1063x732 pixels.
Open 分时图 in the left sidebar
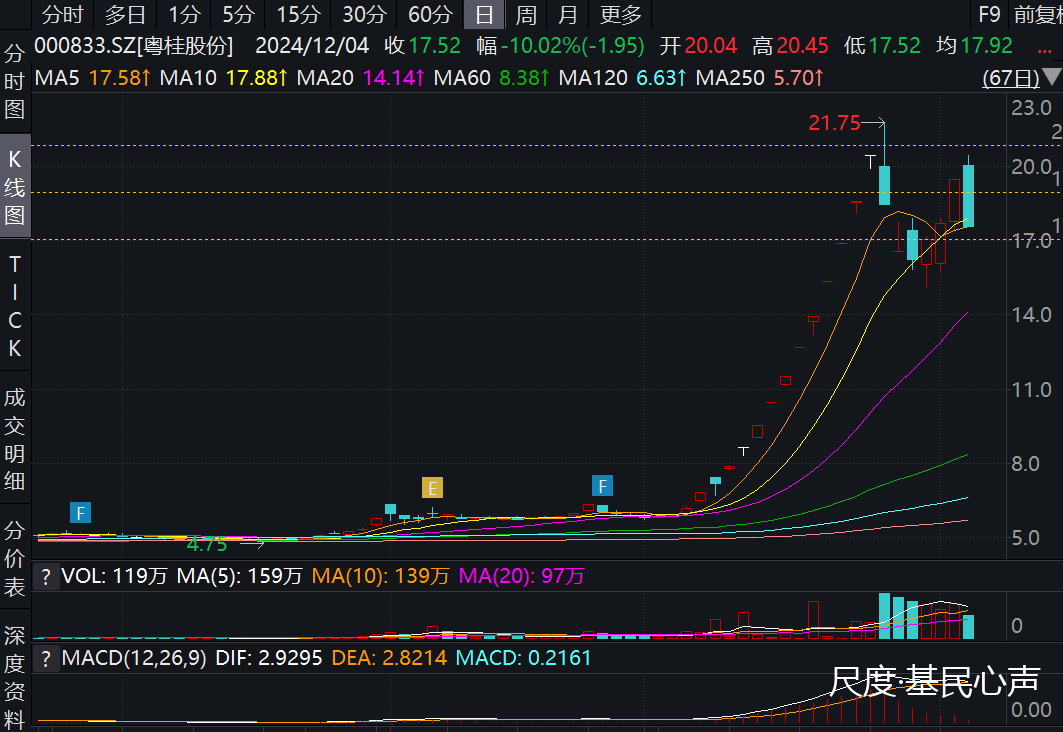coord(15,82)
